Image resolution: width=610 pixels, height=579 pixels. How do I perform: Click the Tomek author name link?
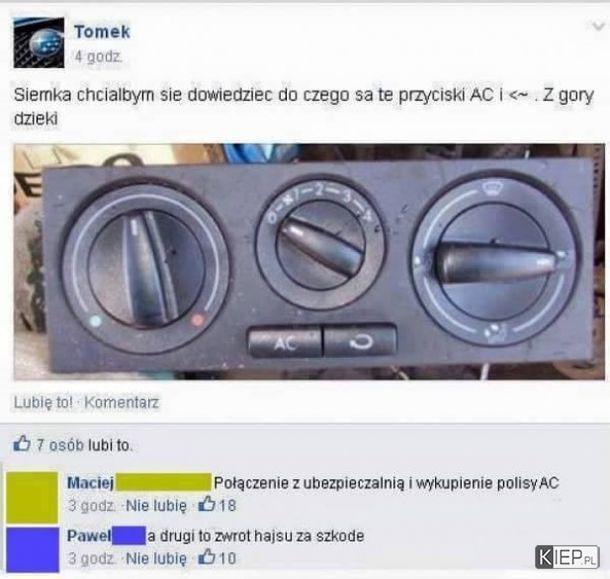click(102, 32)
